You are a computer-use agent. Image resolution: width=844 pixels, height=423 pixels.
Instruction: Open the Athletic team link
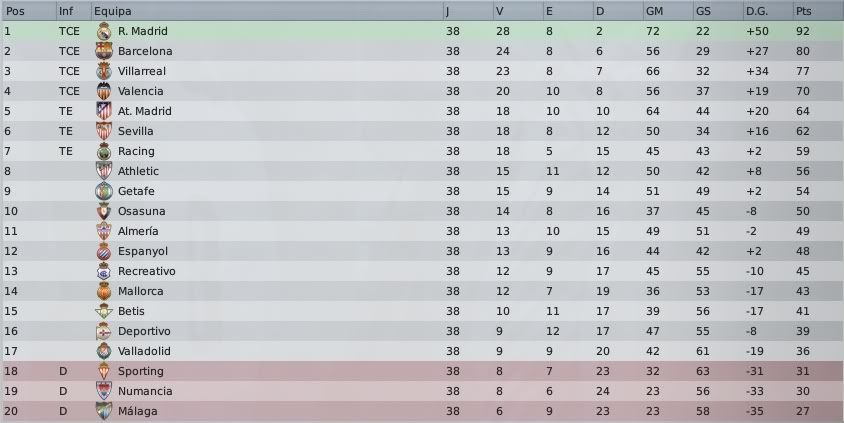tap(138, 171)
